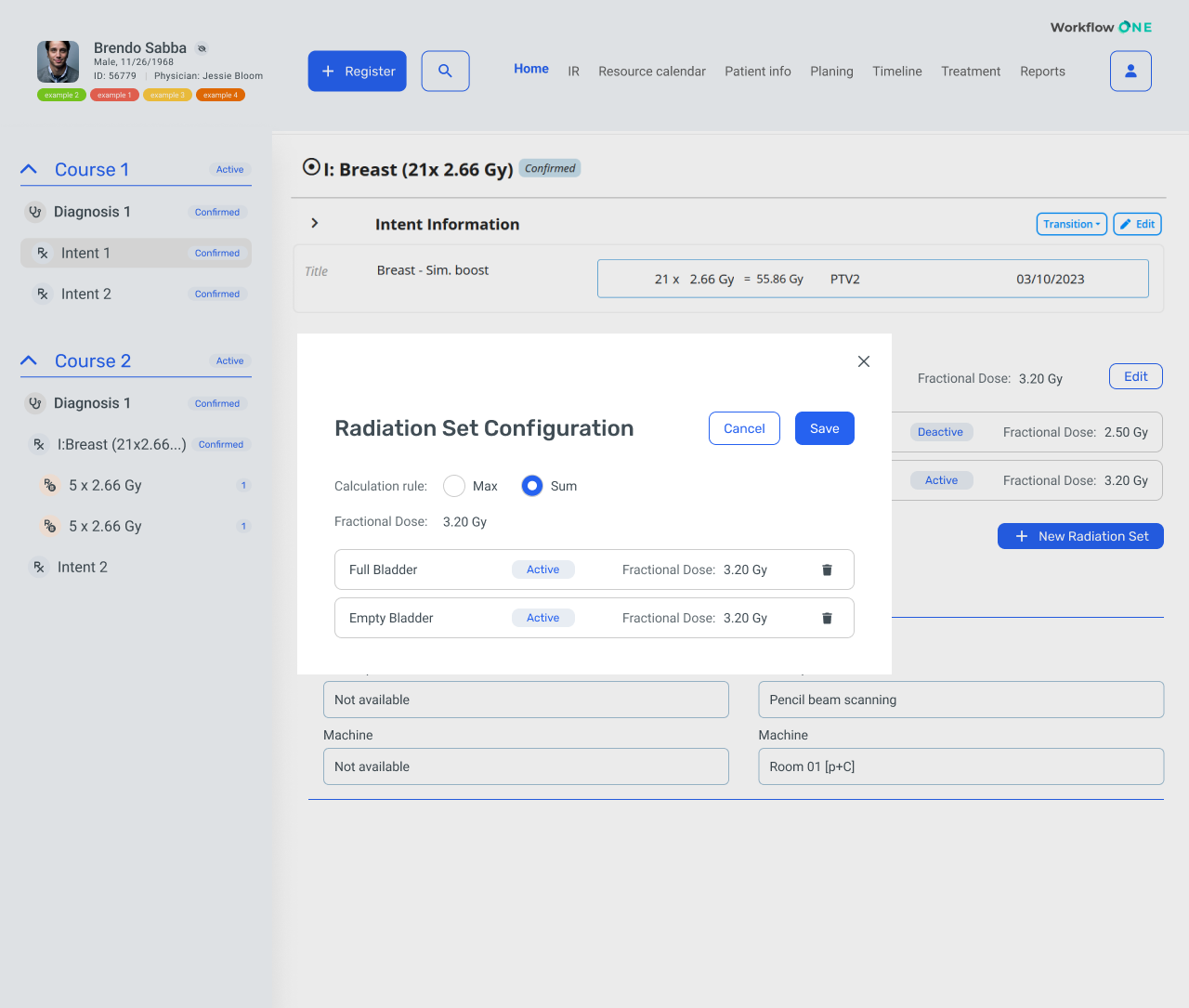Open the search icon button
The width and height of the screenshot is (1189, 1008).
pyautogui.click(x=445, y=71)
